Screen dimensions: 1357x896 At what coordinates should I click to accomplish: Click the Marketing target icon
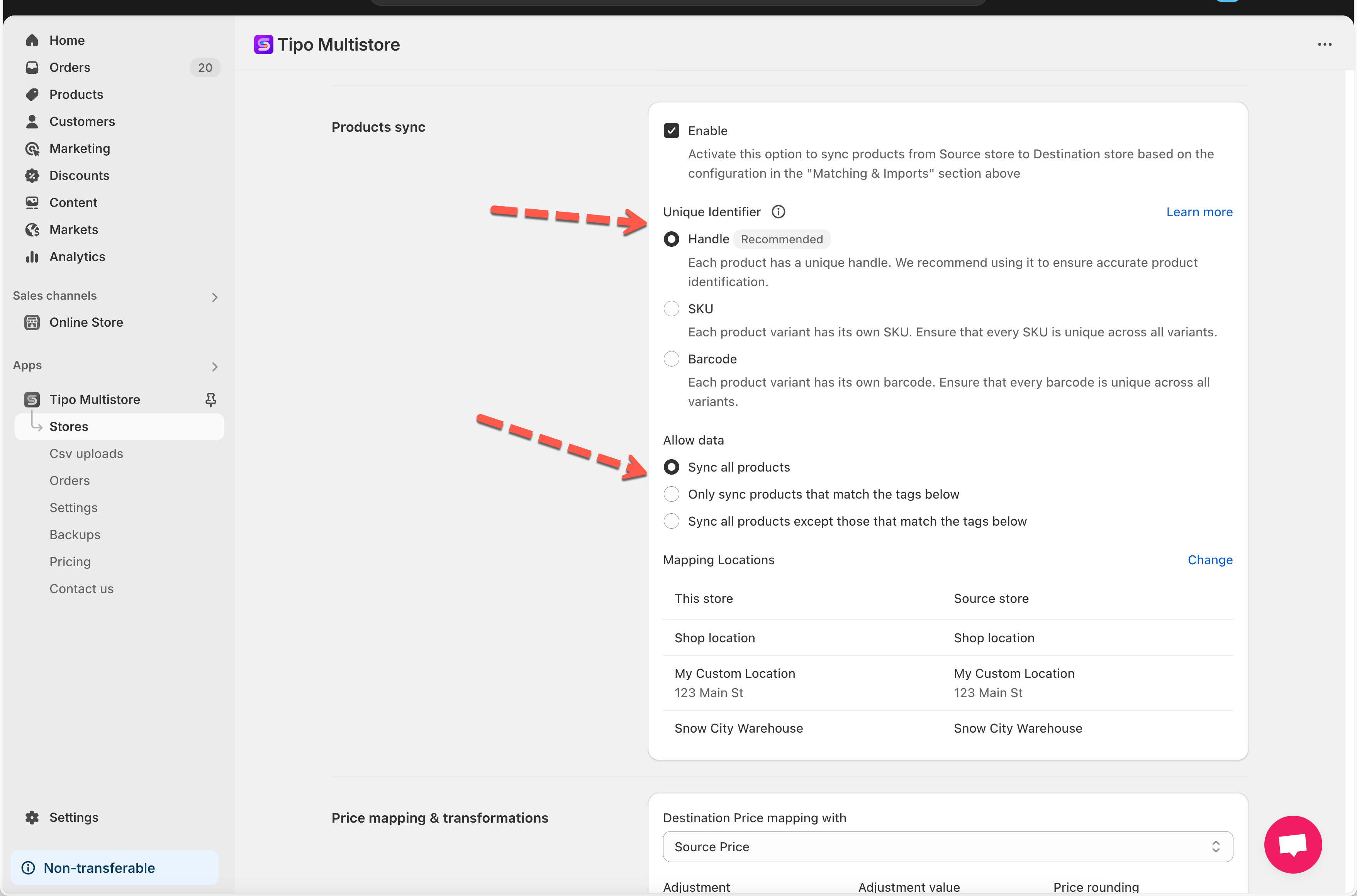(32, 149)
